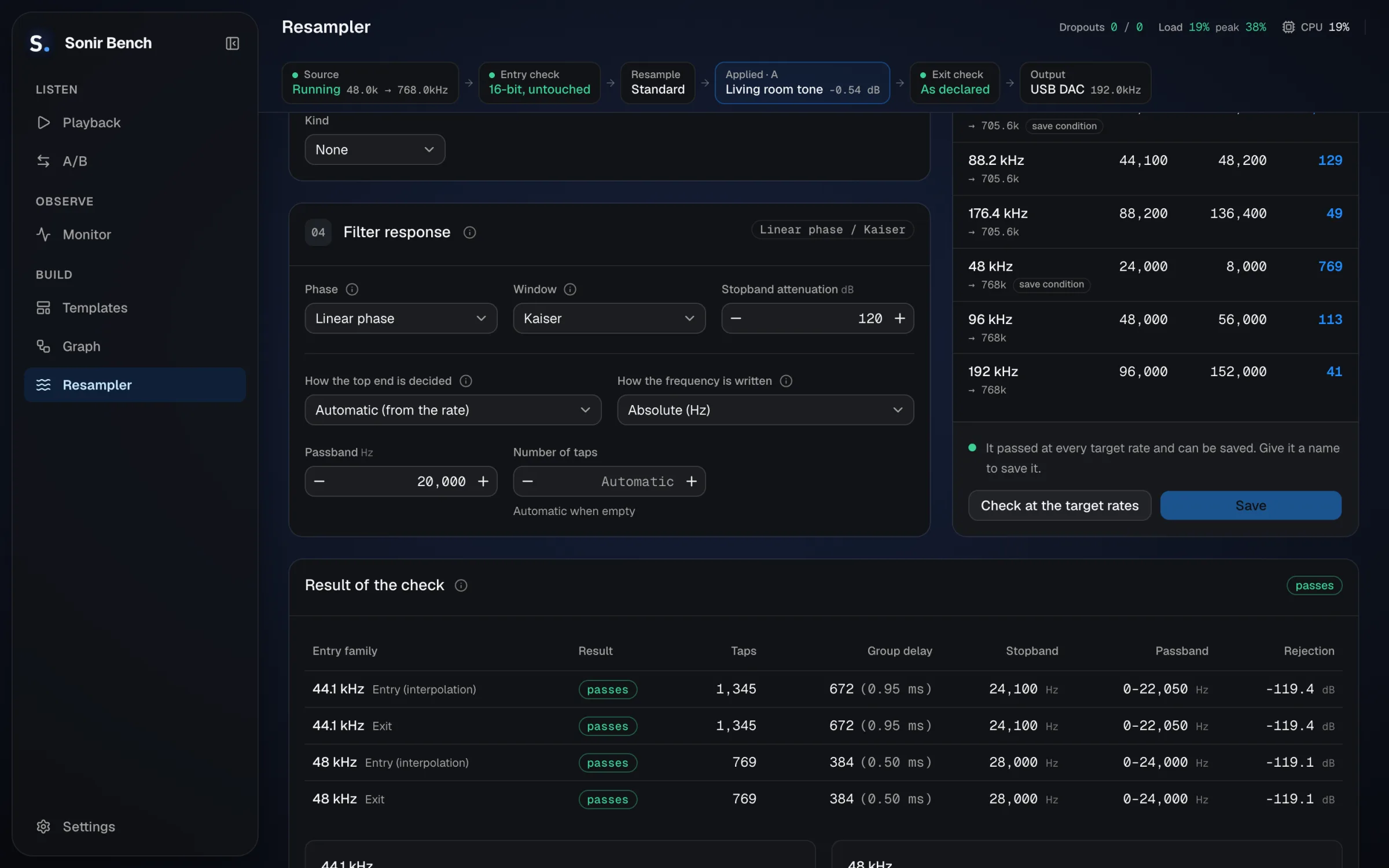
Task: Select the Exit check stage
Action: tap(955, 83)
